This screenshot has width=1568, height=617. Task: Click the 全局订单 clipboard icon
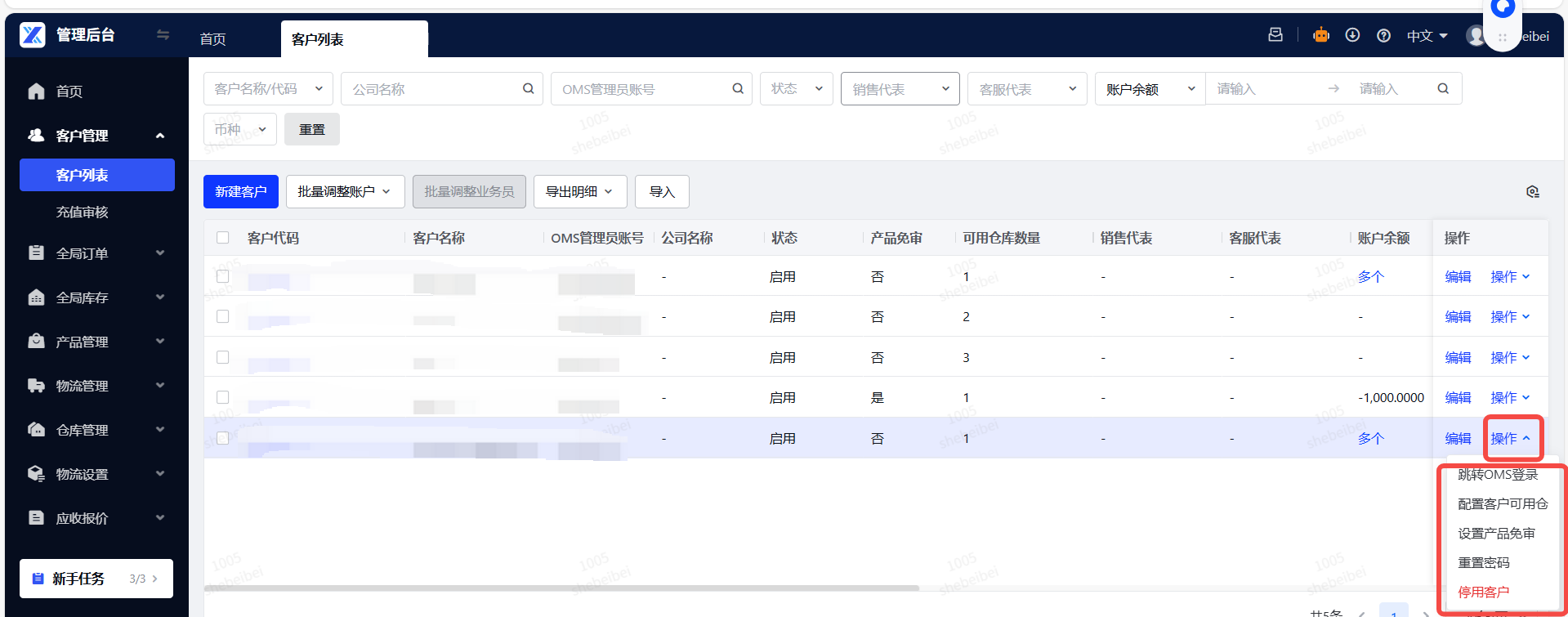coord(36,253)
